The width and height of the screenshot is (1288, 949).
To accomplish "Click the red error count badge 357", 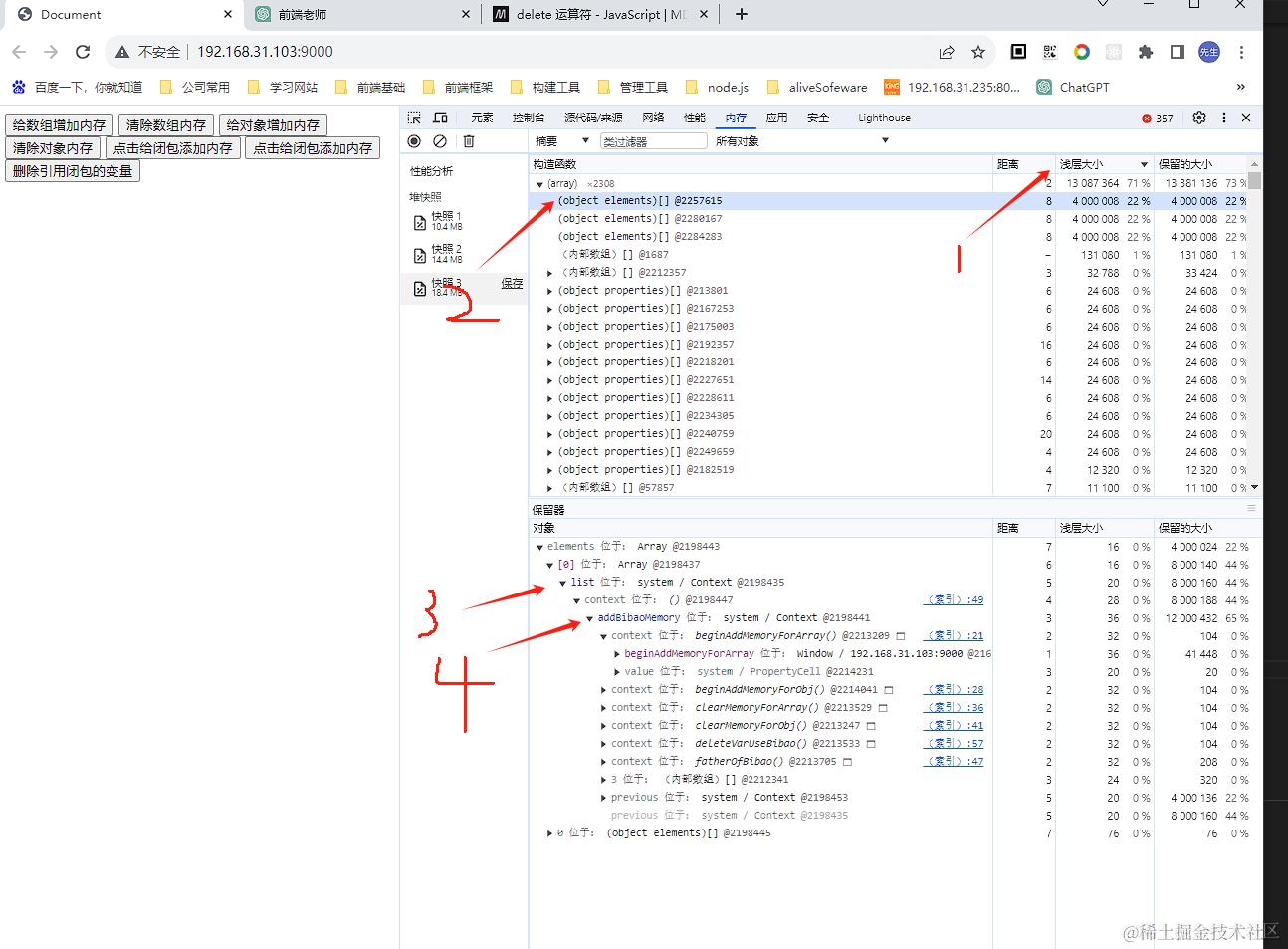I will point(1158,118).
